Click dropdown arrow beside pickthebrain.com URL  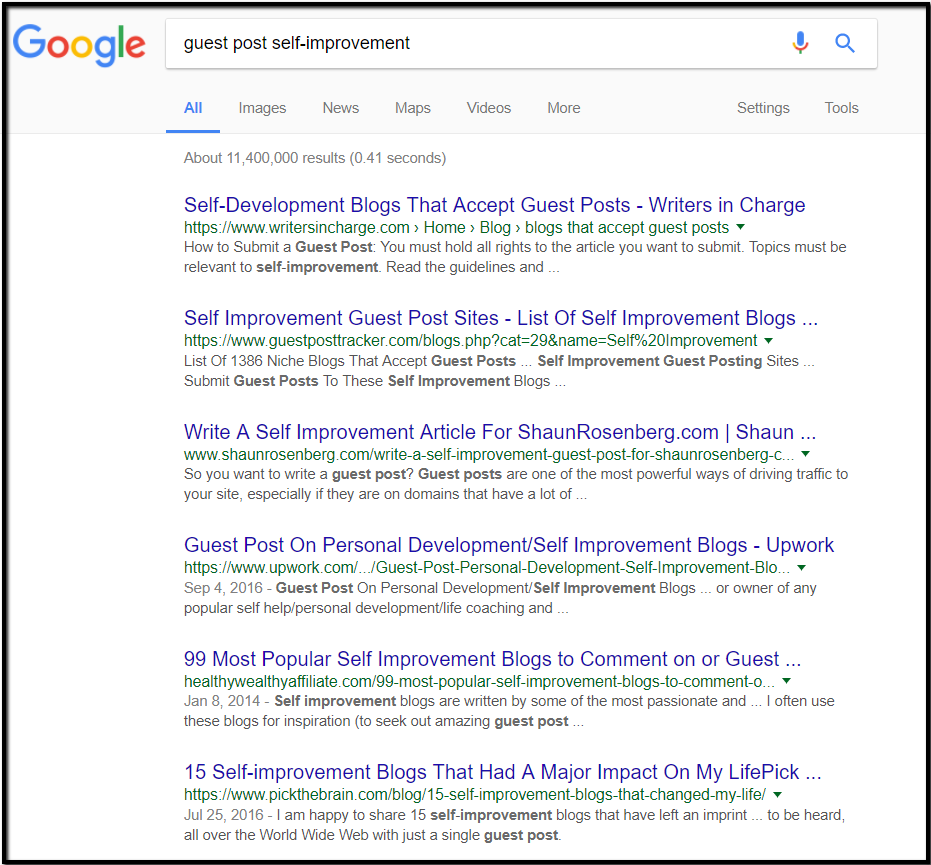(x=777, y=795)
